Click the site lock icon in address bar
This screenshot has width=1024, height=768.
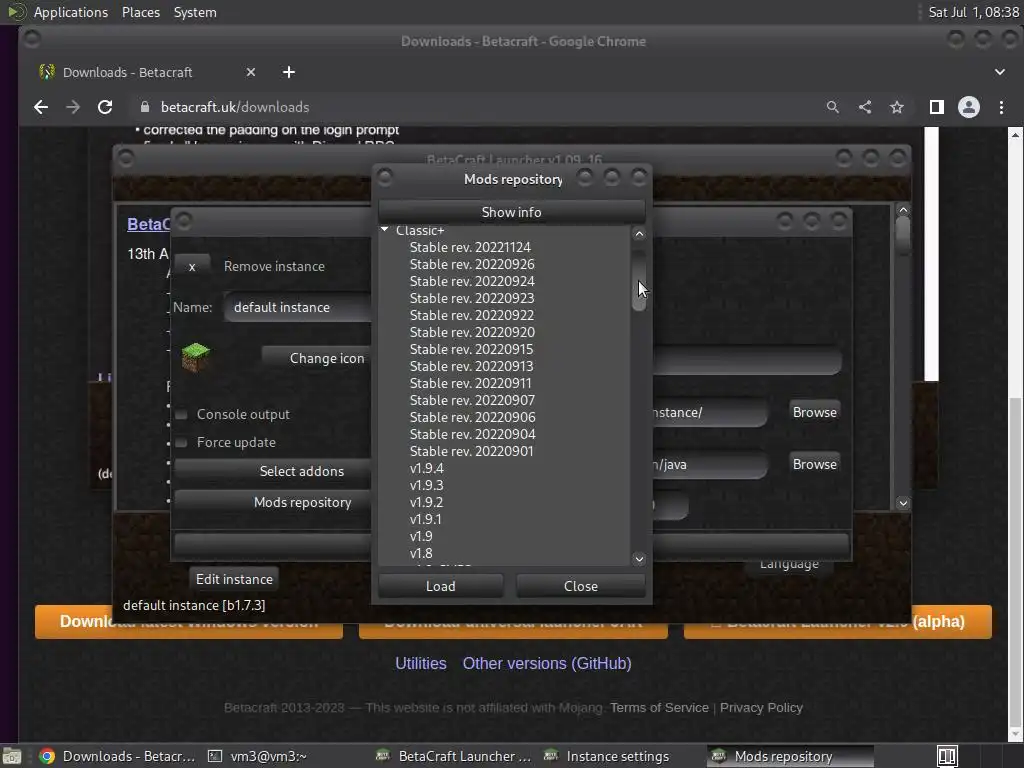tap(145, 107)
